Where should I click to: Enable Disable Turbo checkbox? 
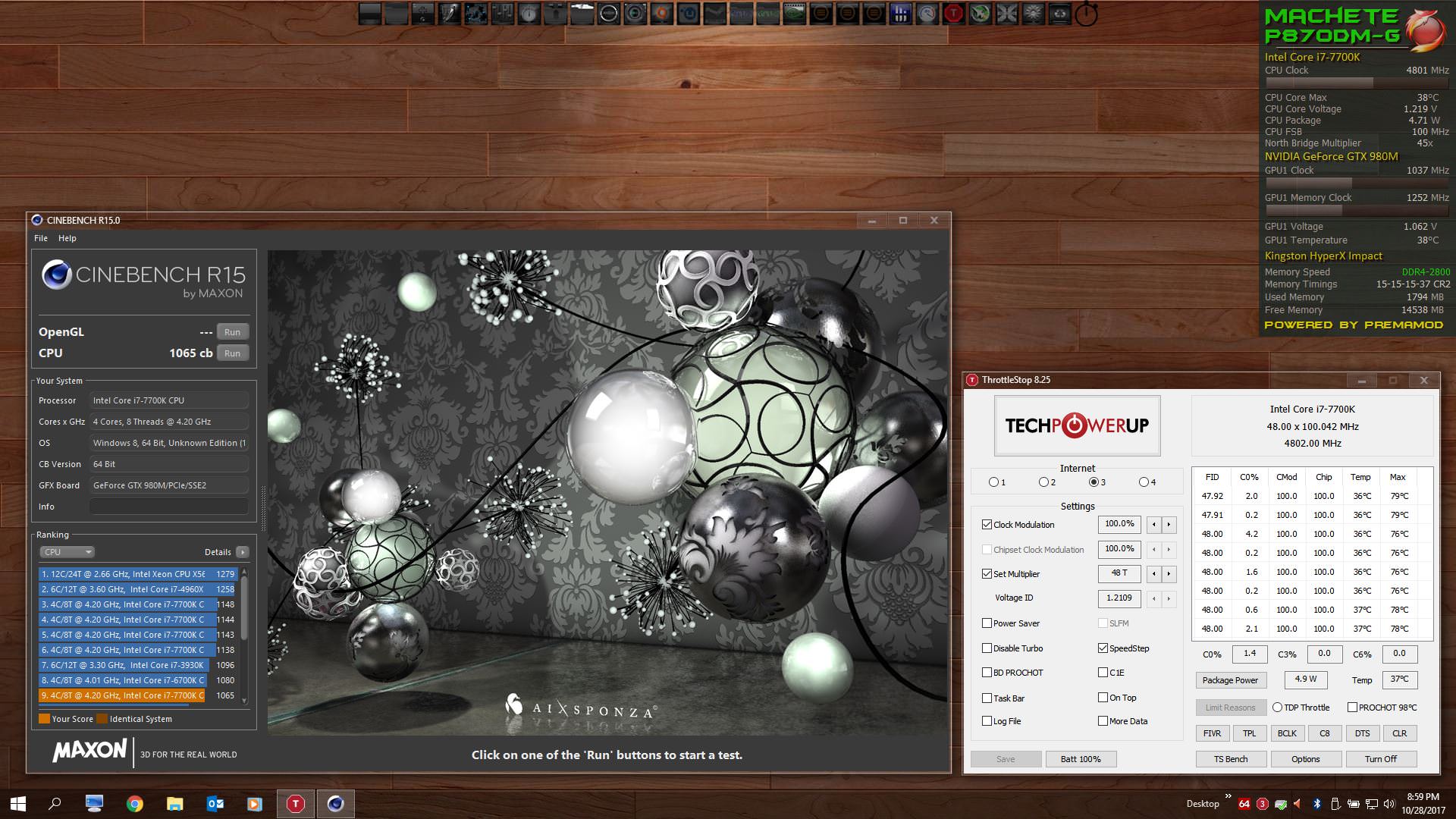pyautogui.click(x=987, y=648)
